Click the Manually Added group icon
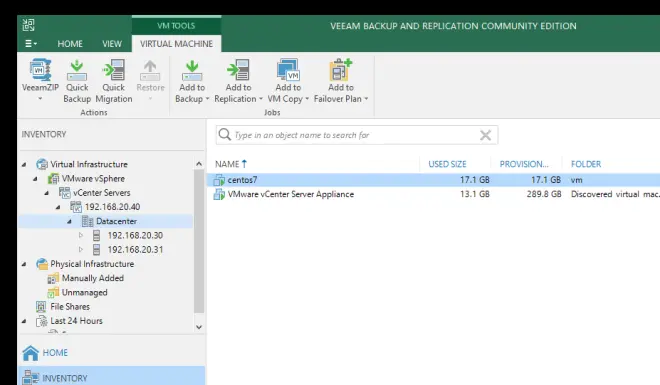Screen dimensions: 660x385 53,278
